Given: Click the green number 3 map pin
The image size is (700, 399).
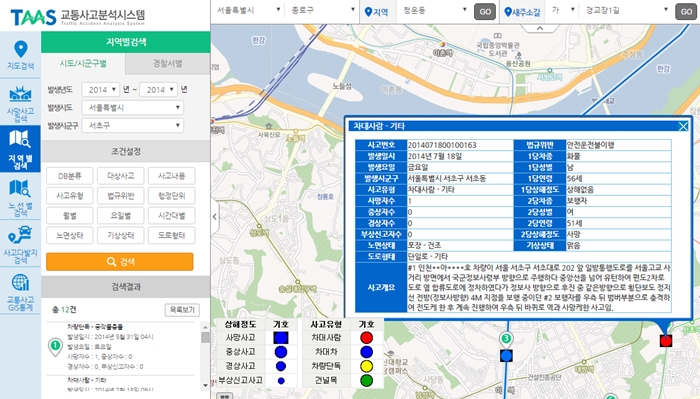Looking at the screenshot, I should pos(506,339).
